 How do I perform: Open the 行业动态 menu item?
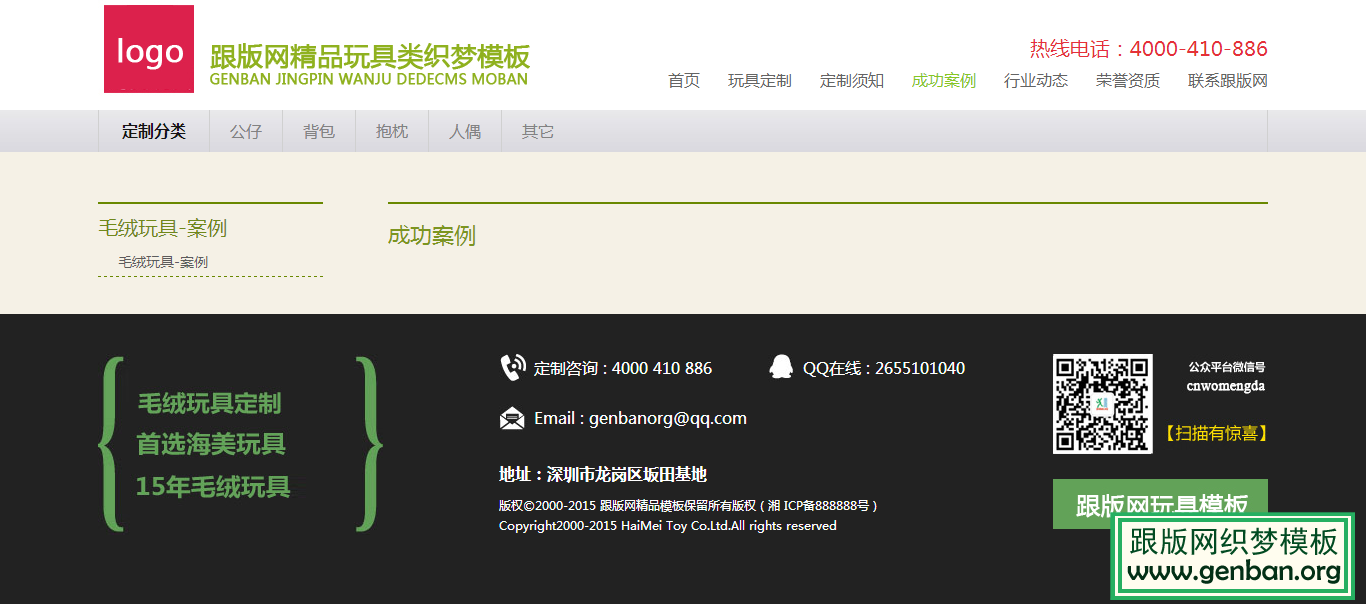coord(1035,81)
